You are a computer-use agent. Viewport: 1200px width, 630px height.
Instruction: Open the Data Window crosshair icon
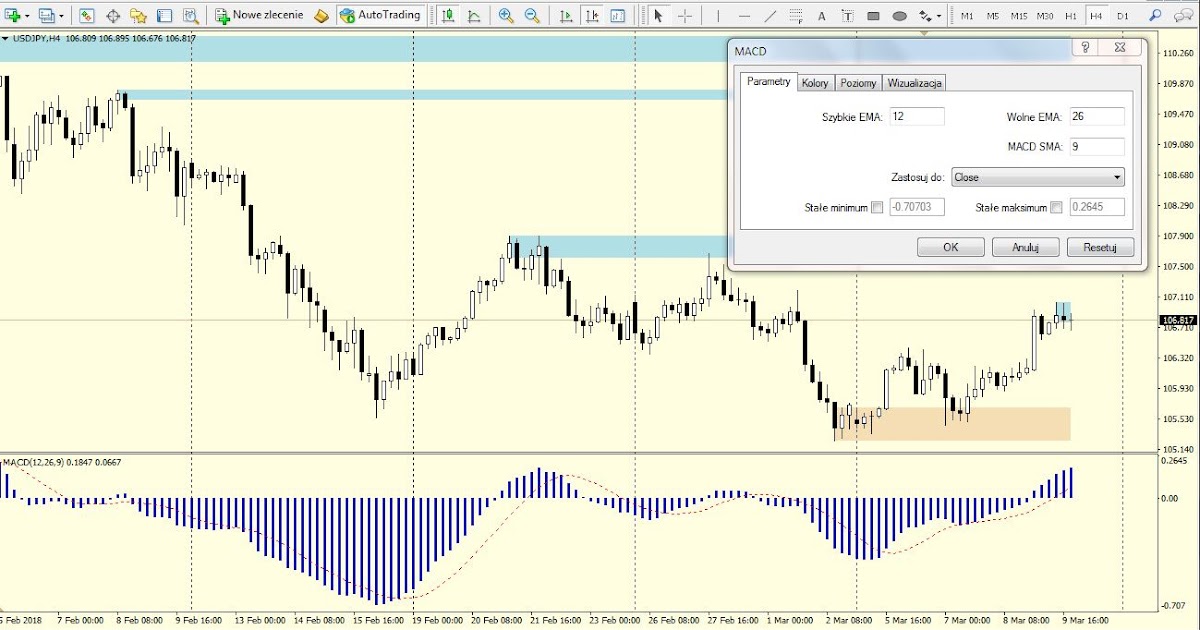[113, 16]
